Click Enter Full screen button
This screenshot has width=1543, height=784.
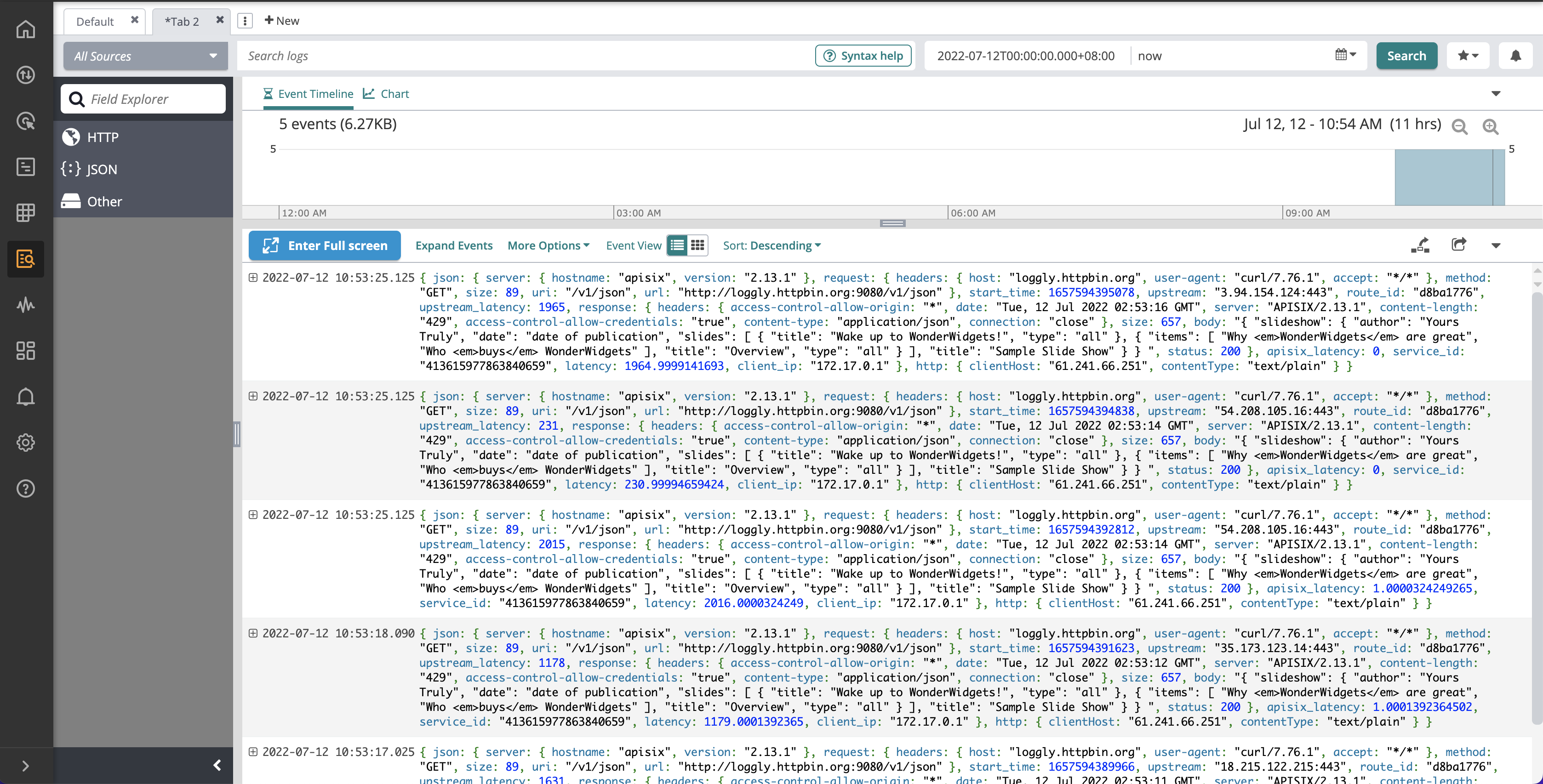coord(325,245)
